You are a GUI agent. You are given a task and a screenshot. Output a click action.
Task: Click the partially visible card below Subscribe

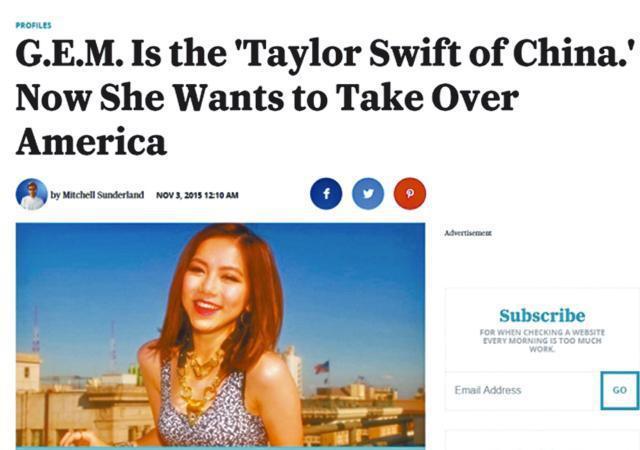click(542, 440)
